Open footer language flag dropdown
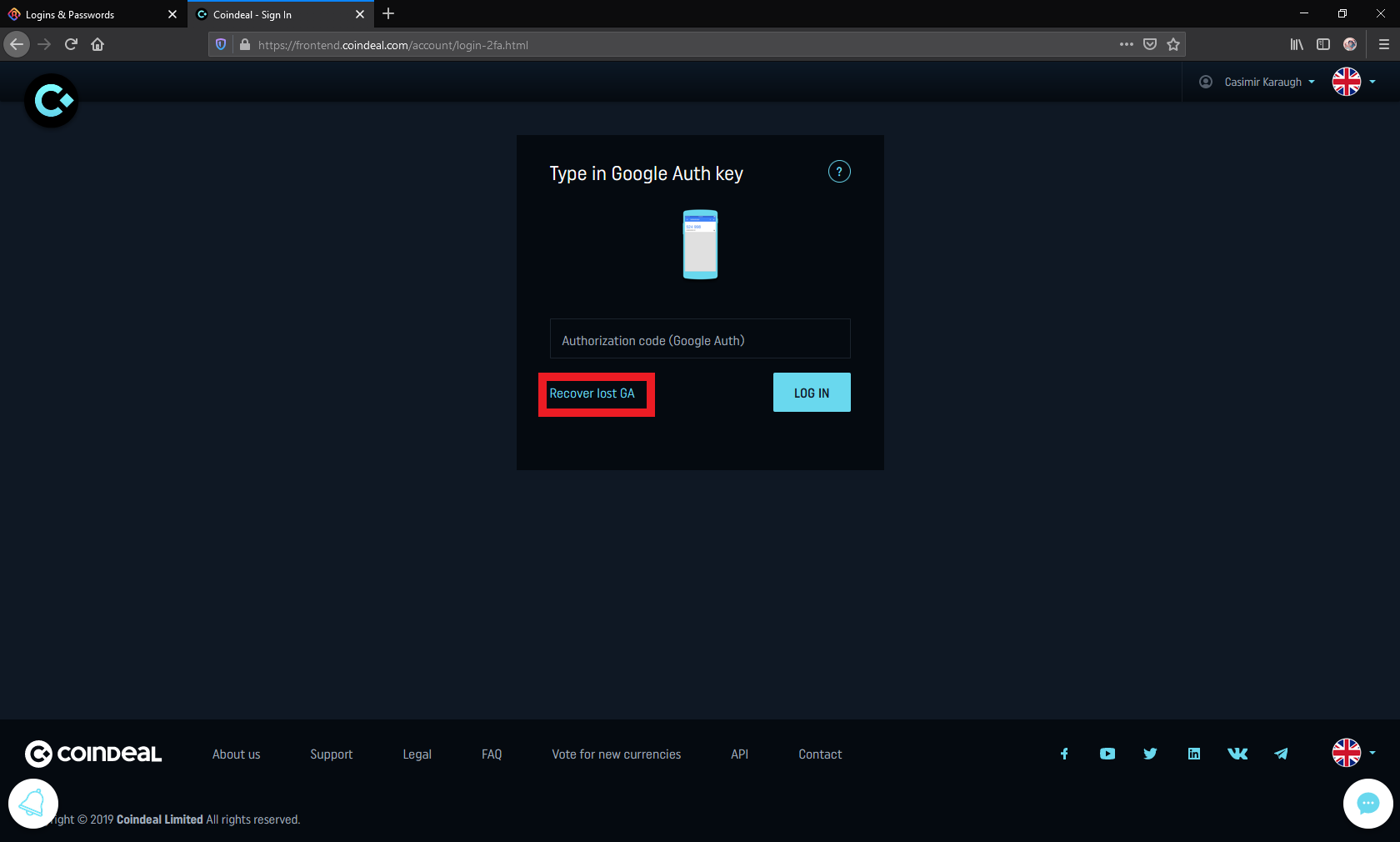Viewport: 1400px width, 842px height. (1353, 753)
